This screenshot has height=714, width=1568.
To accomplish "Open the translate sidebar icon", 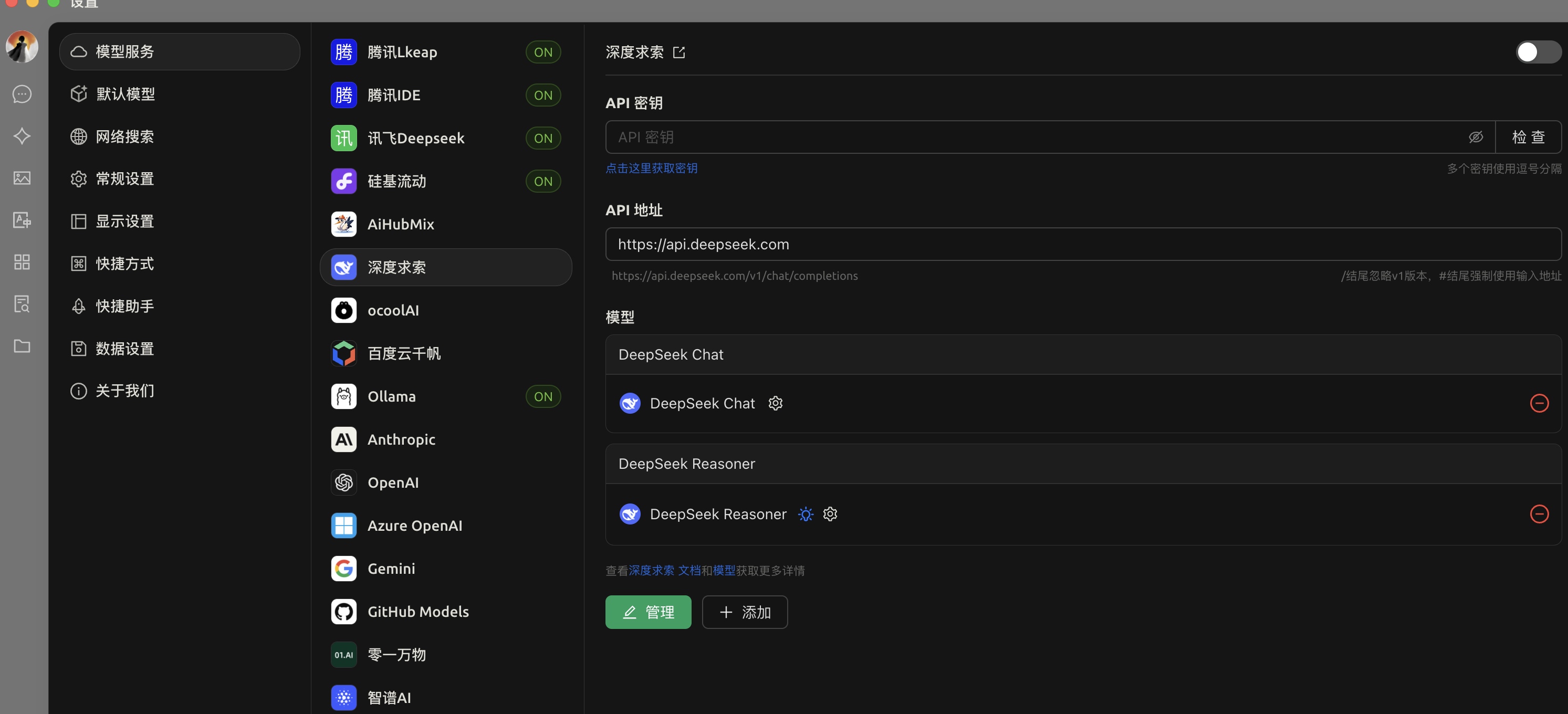I will point(22,220).
